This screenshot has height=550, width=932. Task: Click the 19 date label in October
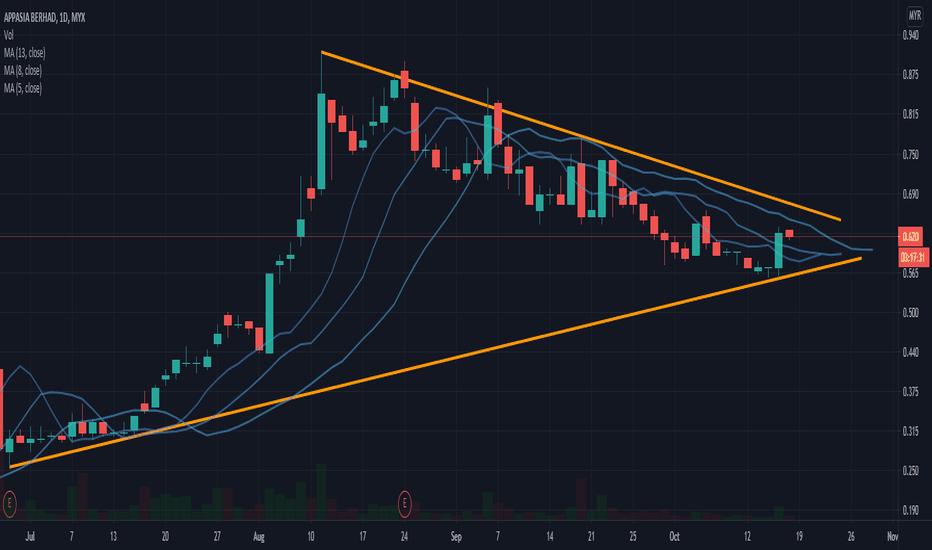tap(799, 537)
